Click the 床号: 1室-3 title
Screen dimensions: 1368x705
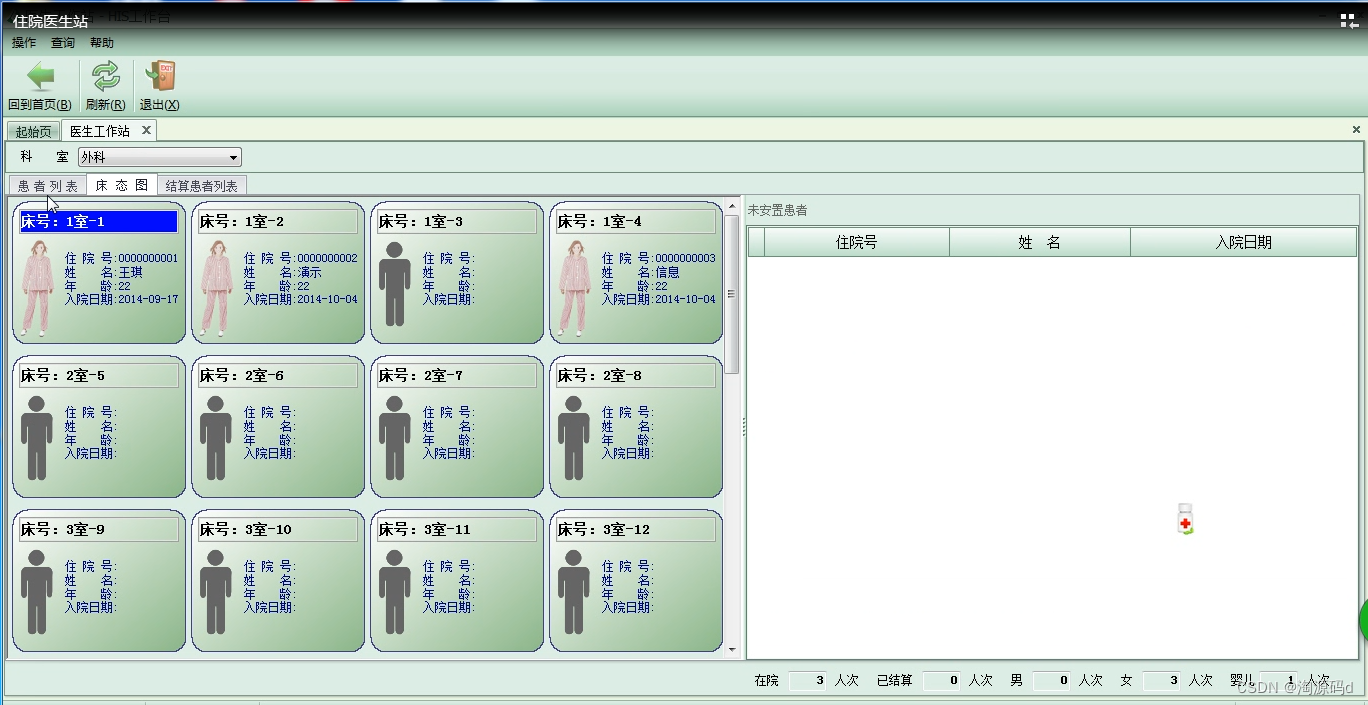[456, 221]
